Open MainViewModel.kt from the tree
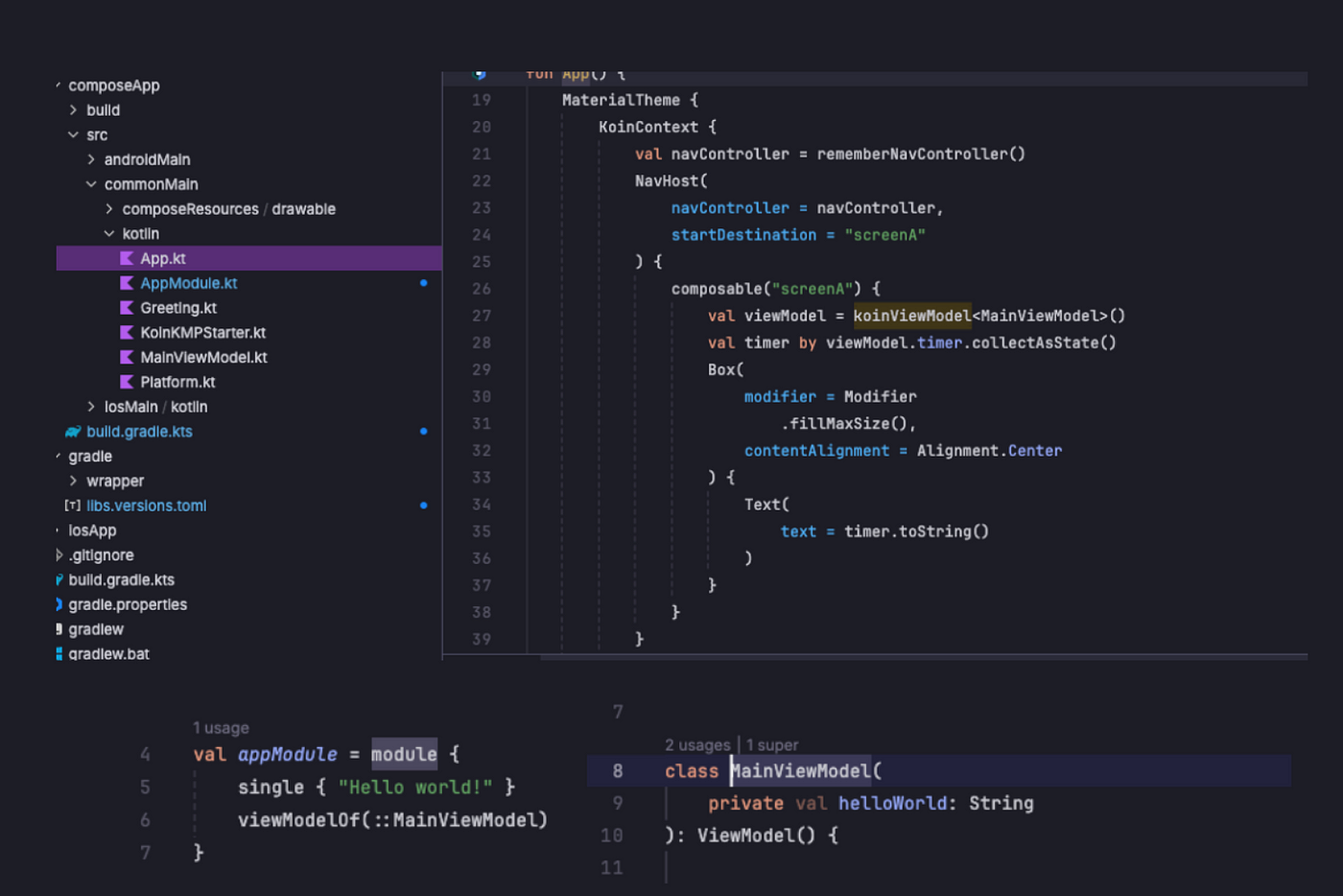The image size is (1343, 896). pyautogui.click(x=203, y=358)
